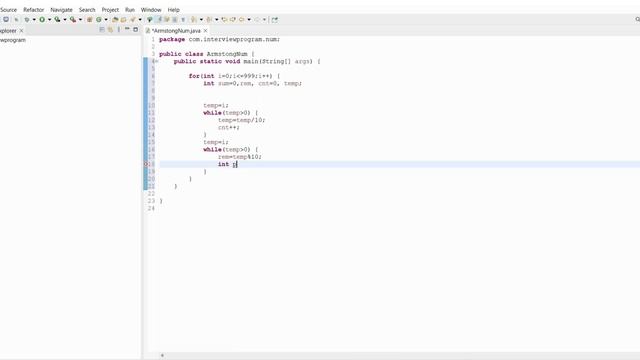
Task: Open the Run dropdown arrow
Action: pos(49,19)
